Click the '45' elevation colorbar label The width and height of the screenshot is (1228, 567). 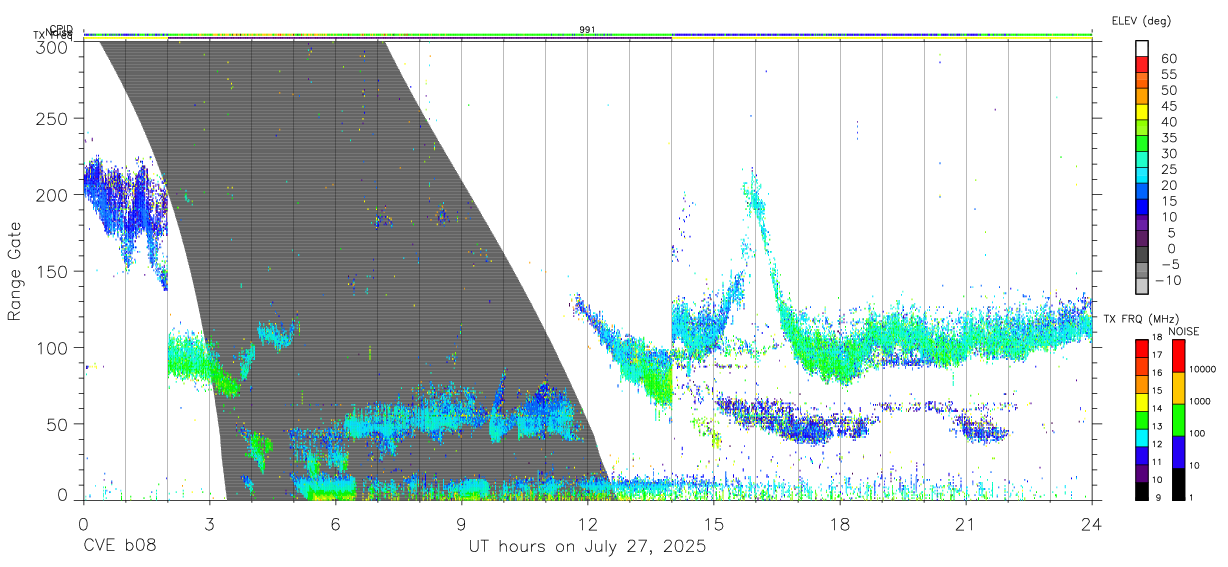pyautogui.click(x=1167, y=105)
